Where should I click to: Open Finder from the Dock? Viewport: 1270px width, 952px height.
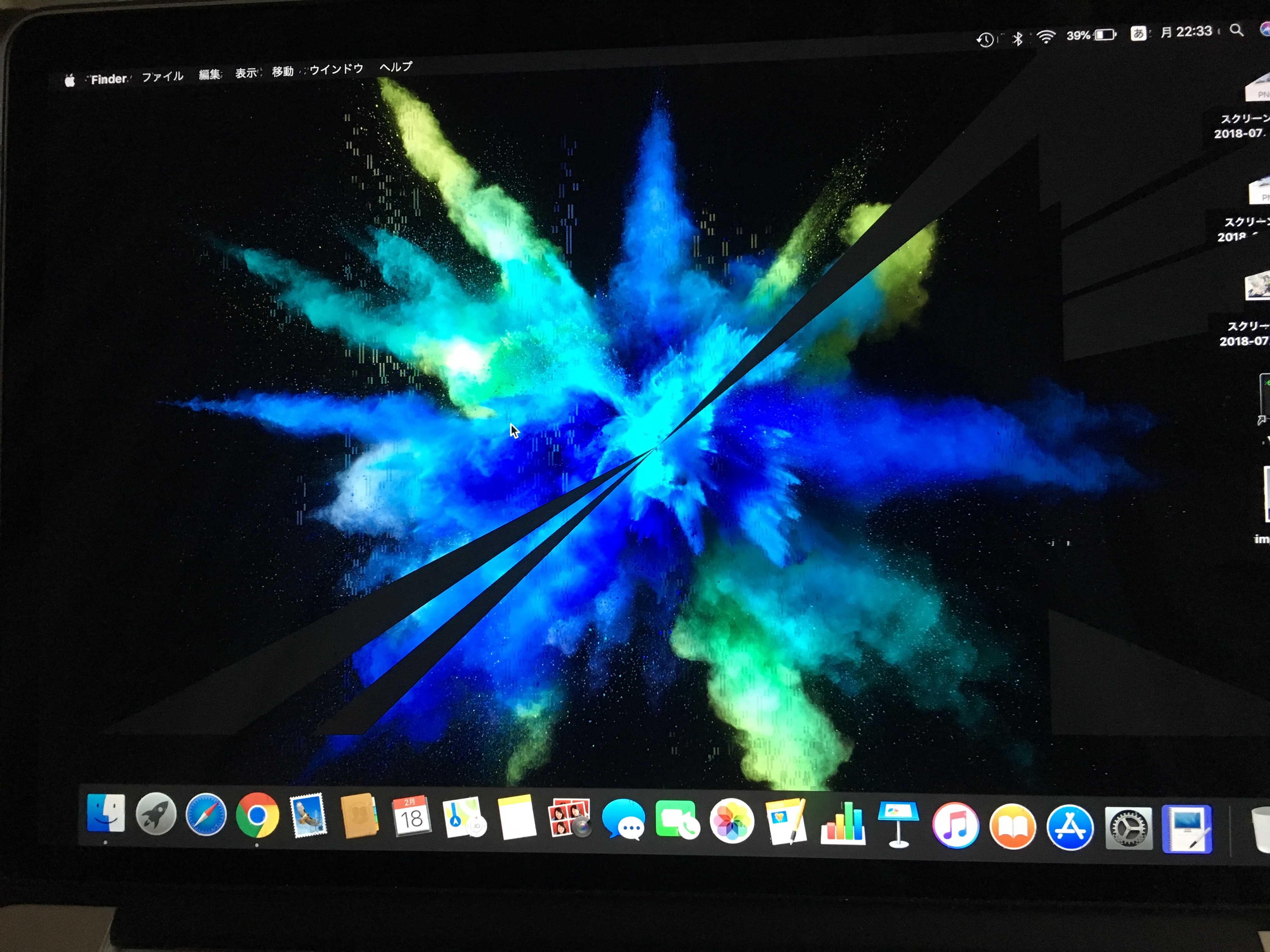click(x=106, y=814)
